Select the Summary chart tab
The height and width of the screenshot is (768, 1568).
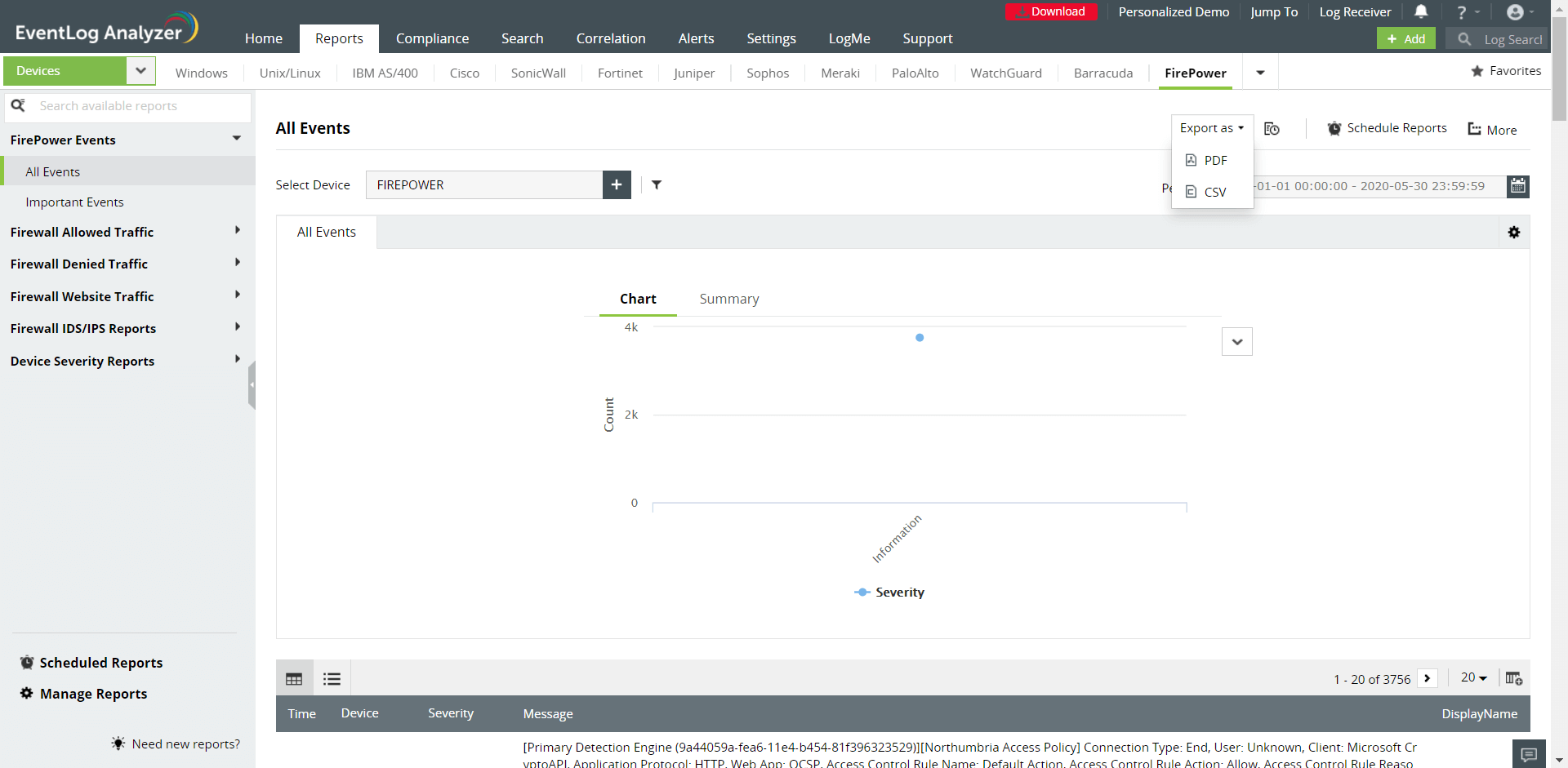(729, 299)
